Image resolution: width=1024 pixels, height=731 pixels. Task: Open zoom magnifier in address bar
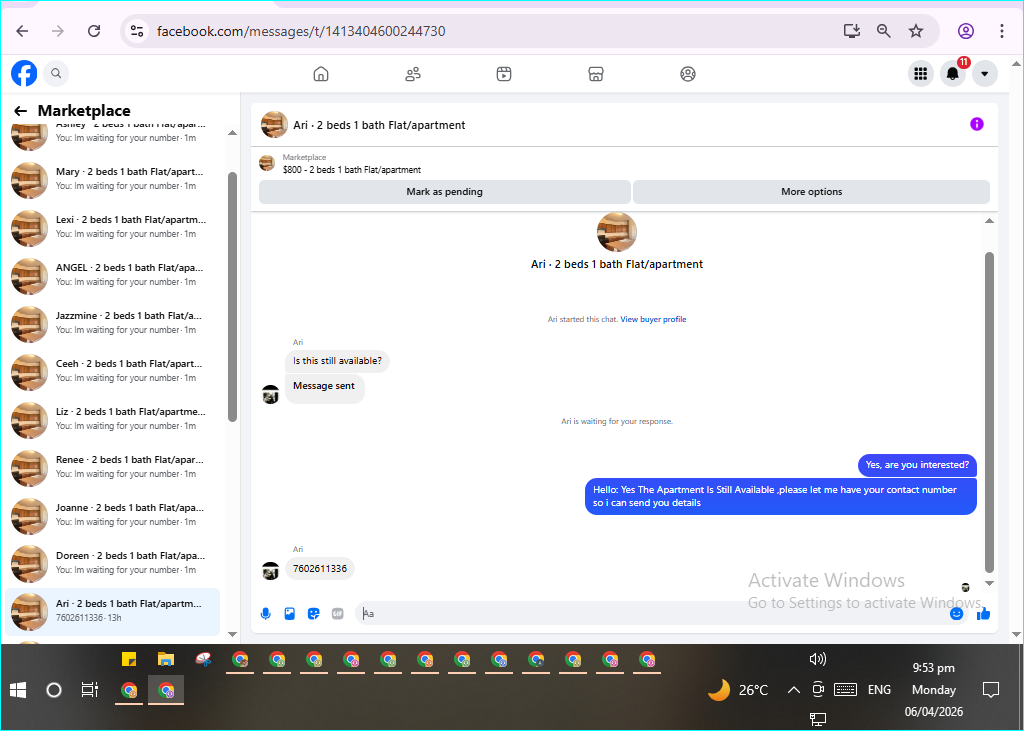884,31
